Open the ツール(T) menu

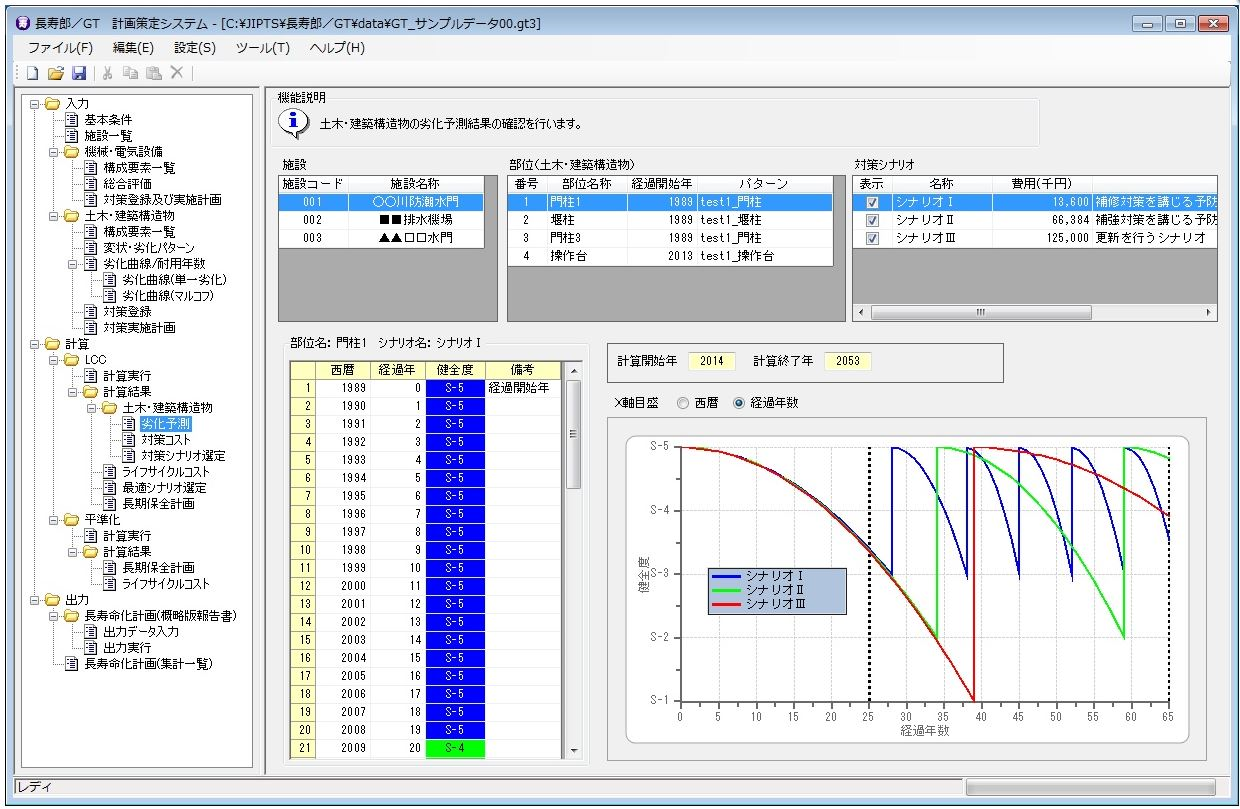point(263,47)
